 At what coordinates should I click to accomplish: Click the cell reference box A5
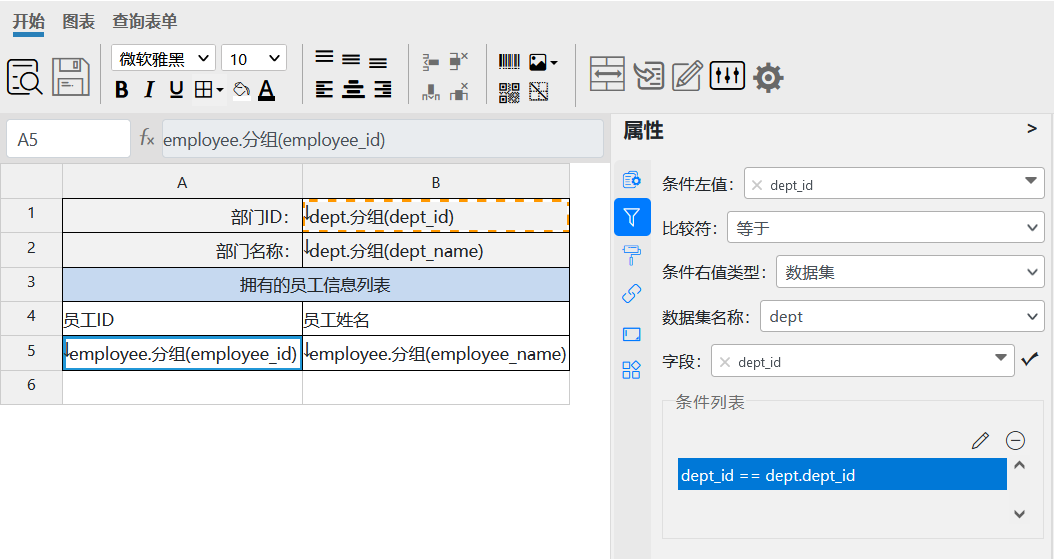pos(68,139)
